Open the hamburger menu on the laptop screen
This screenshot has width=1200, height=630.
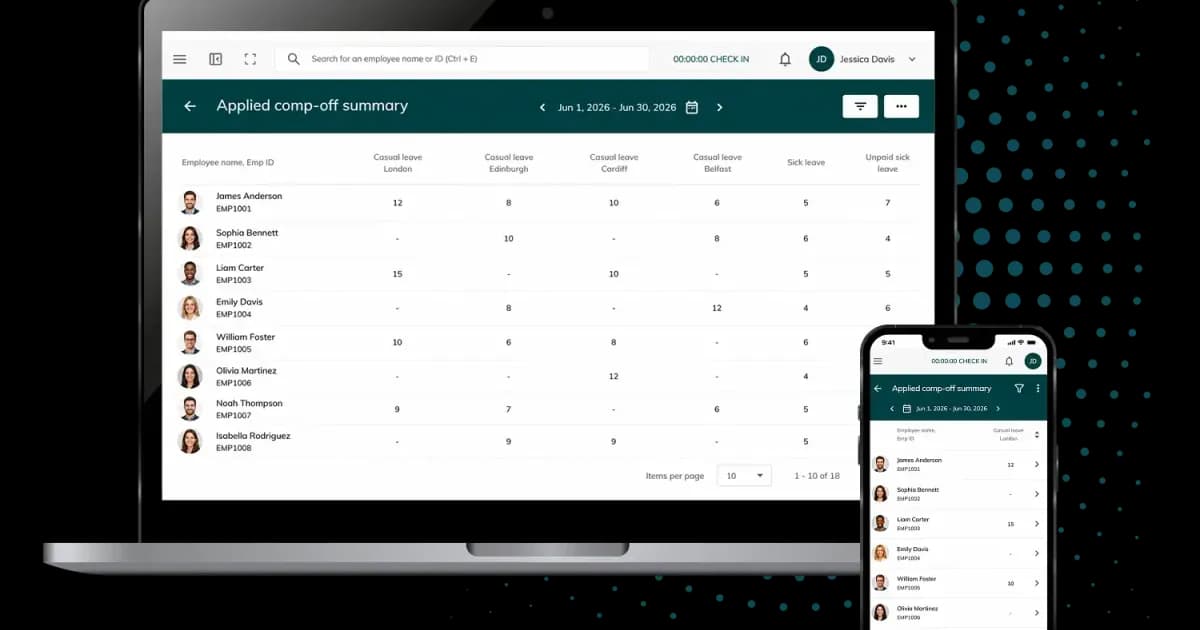[x=180, y=59]
